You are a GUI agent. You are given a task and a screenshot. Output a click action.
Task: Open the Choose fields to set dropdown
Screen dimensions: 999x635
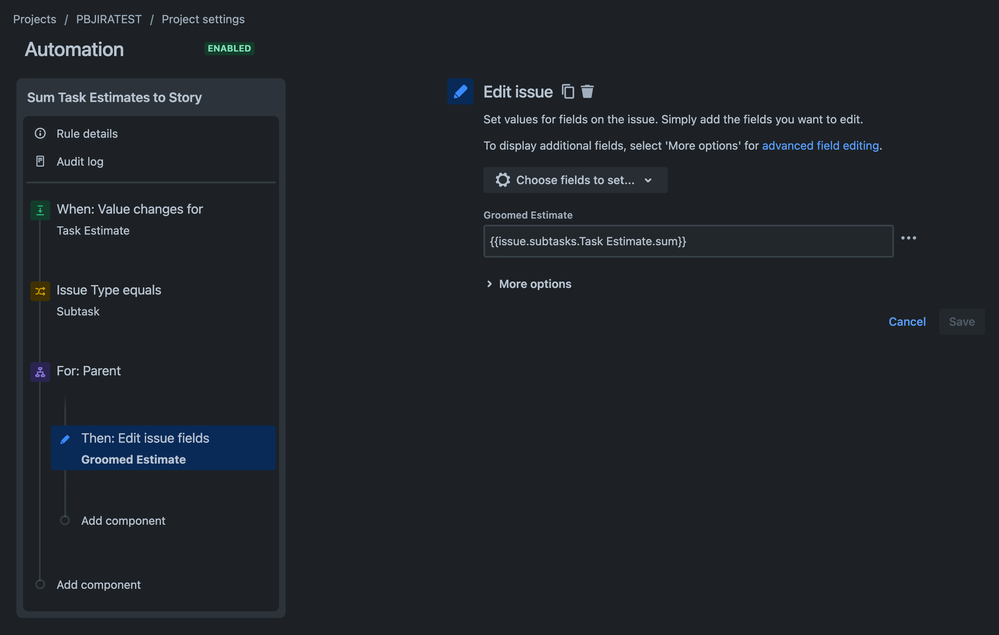click(575, 180)
